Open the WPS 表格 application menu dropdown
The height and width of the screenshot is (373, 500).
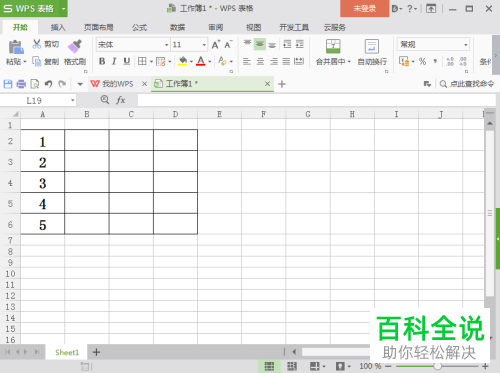click(x=63, y=9)
